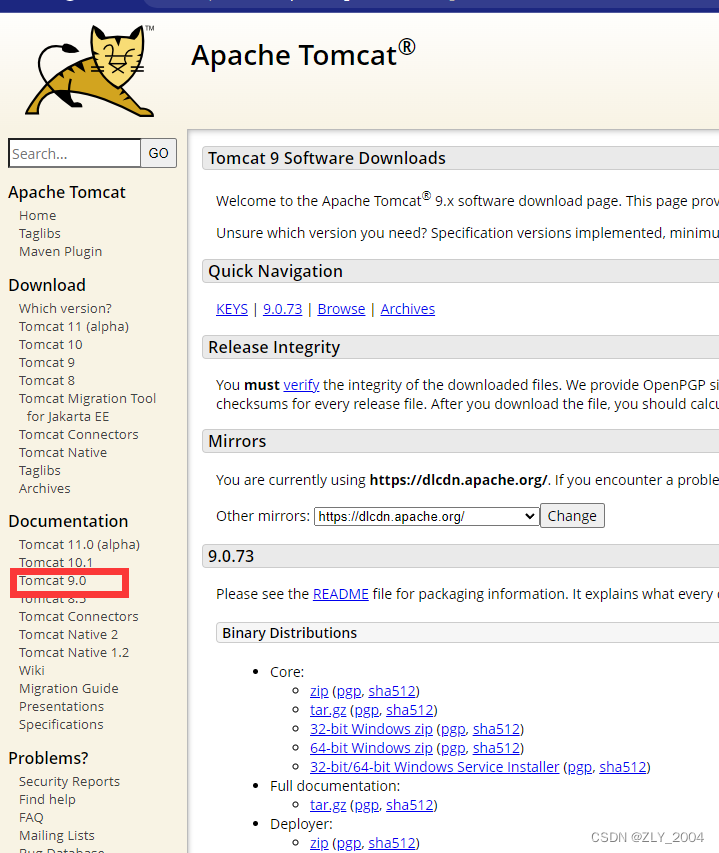Download the 32-bit Windows zip
Screen dimensions: 719x853
coord(371,729)
